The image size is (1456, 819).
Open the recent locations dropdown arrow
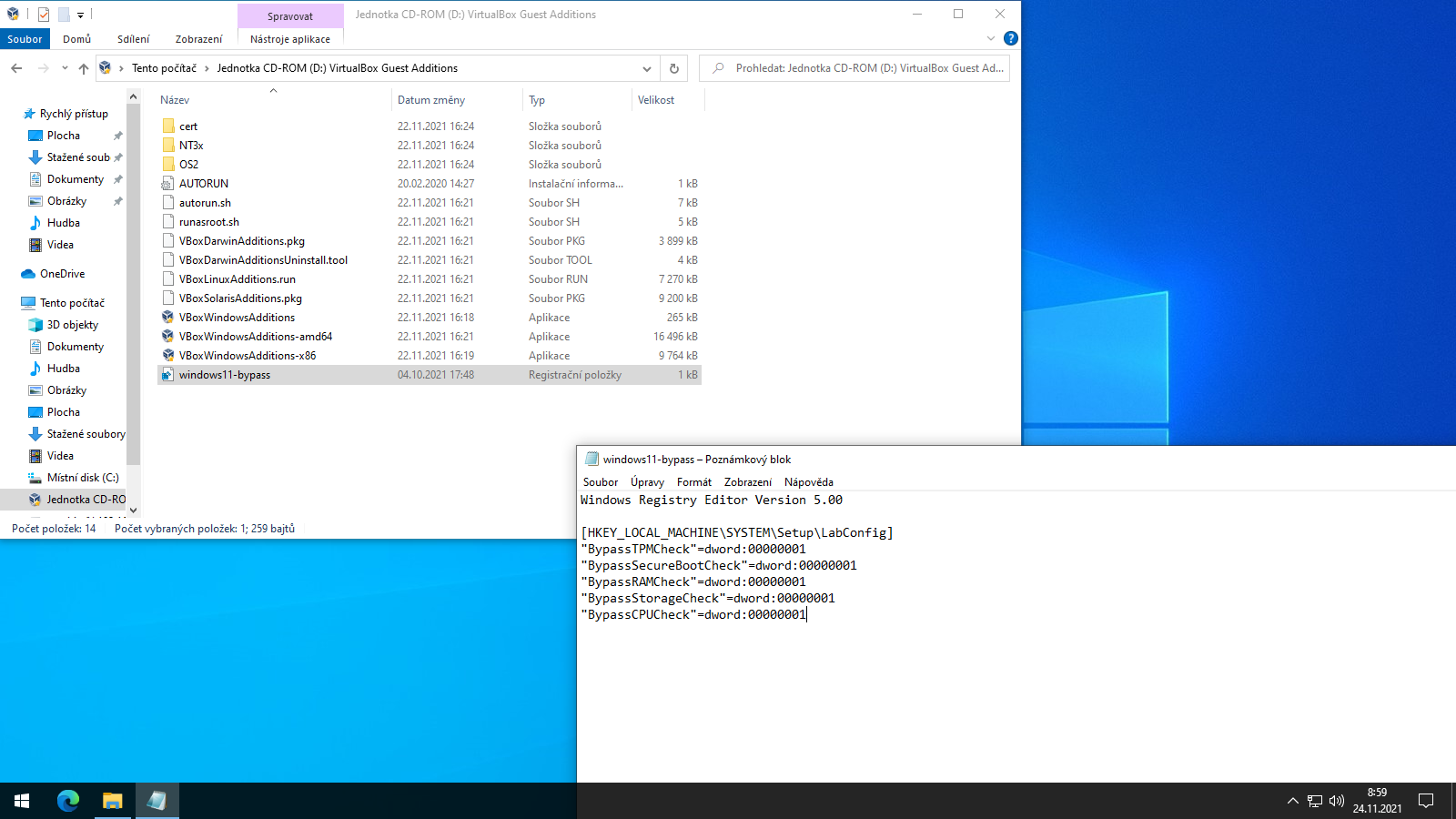(x=65, y=68)
